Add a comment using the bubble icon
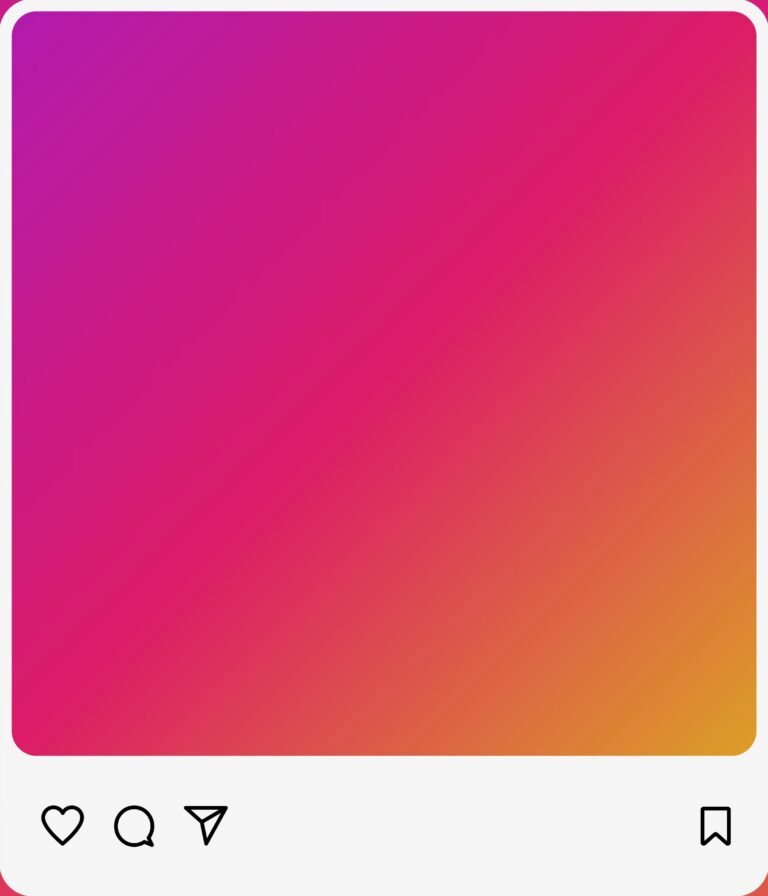 click(134, 826)
